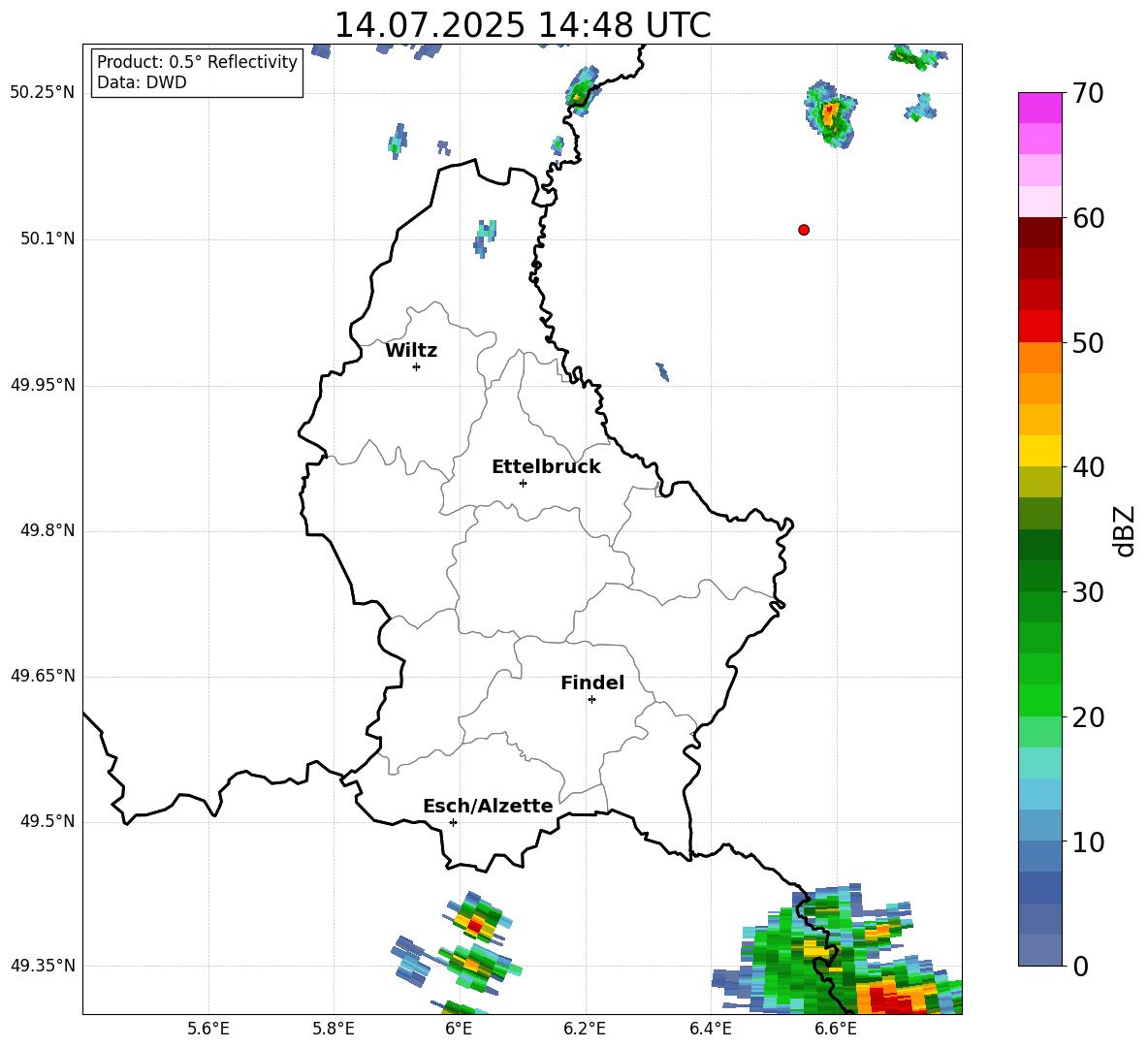Click the dark red swatch just below 60 dBZ
1148x1048 pixels.
pyautogui.click(x=1039, y=233)
